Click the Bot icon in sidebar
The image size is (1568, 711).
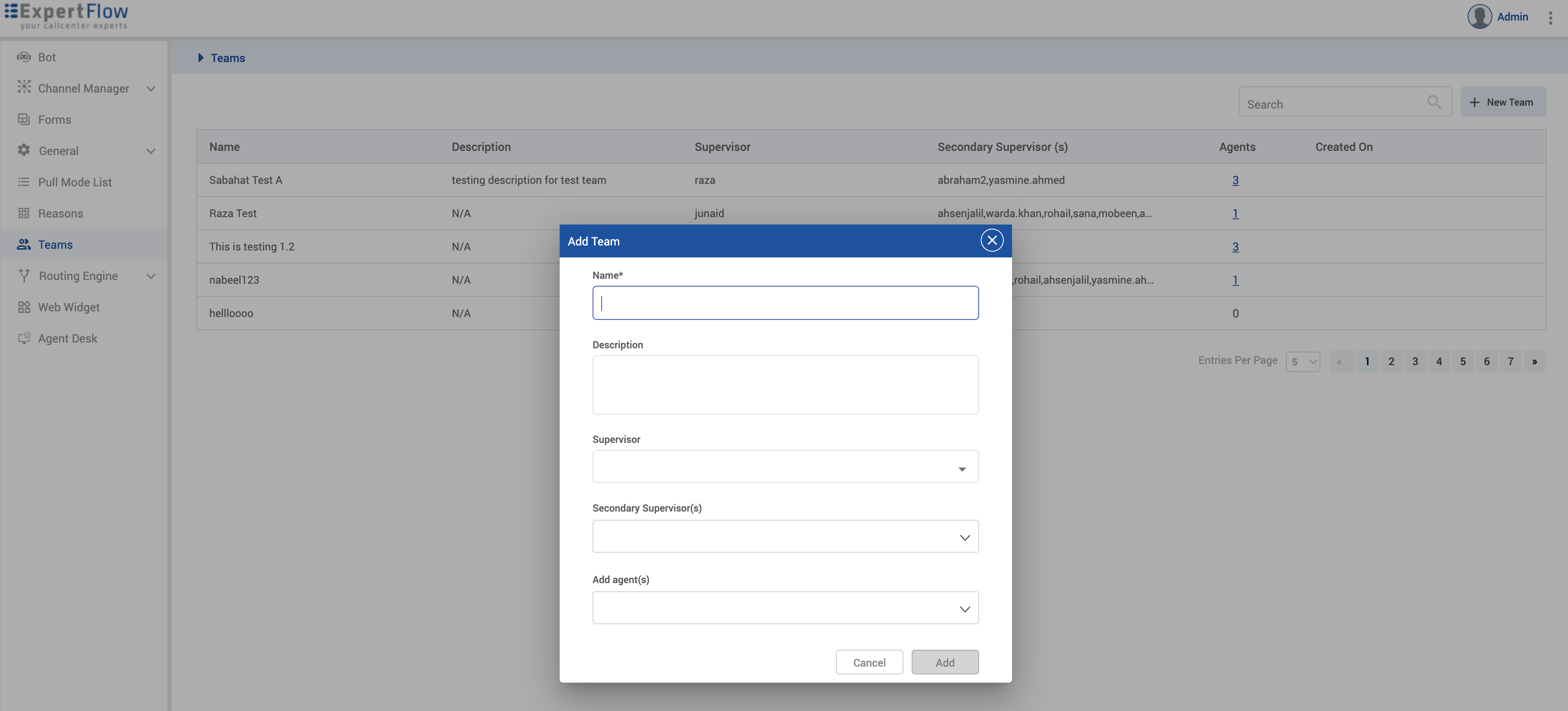click(x=24, y=57)
